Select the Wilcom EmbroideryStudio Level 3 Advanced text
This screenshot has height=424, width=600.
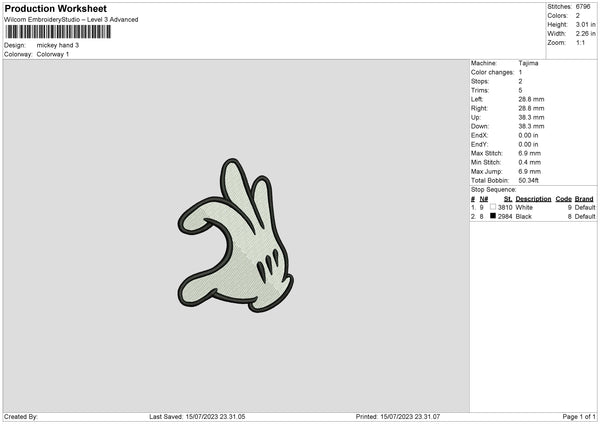pyautogui.click(x=71, y=20)
